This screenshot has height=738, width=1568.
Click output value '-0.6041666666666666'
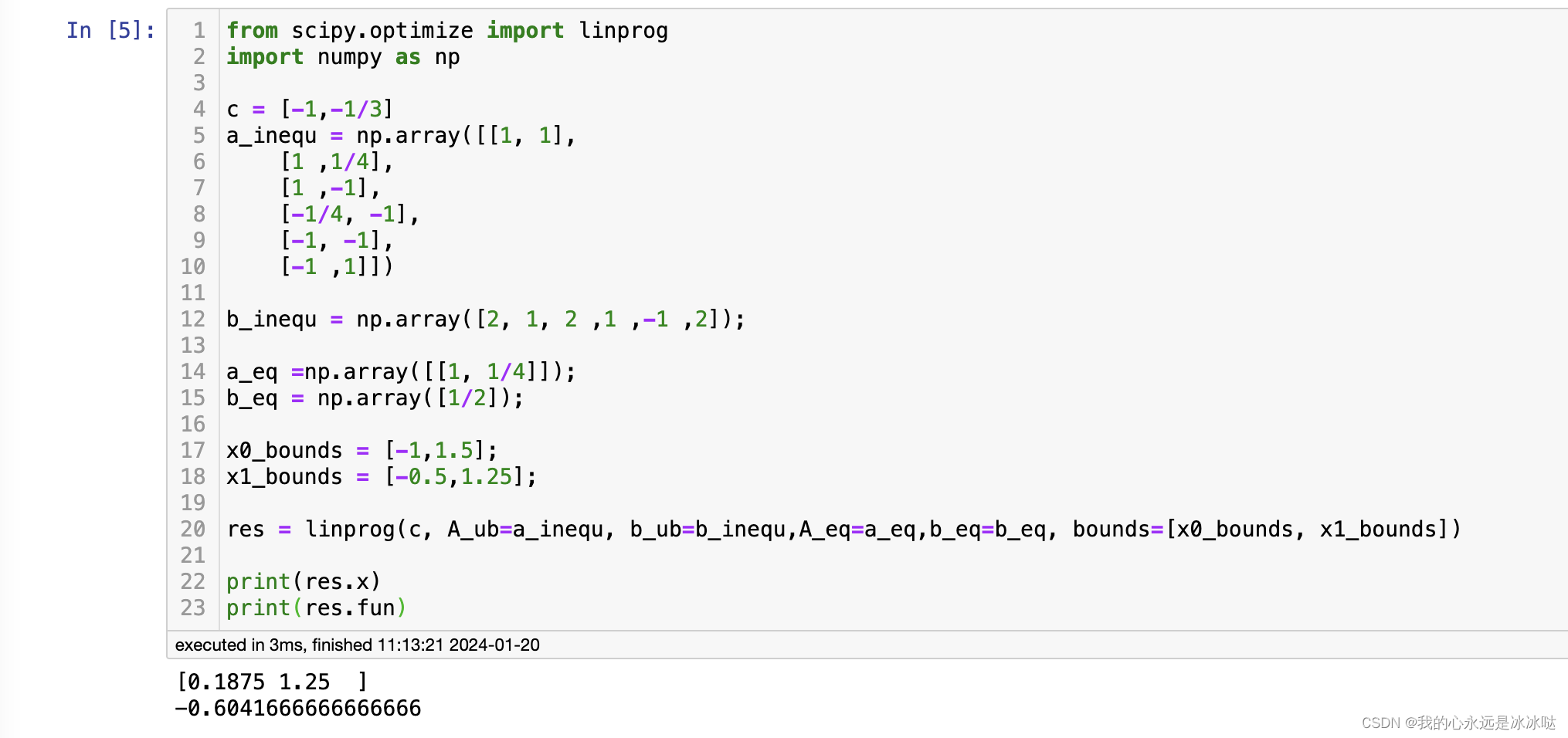pos(298,709)
